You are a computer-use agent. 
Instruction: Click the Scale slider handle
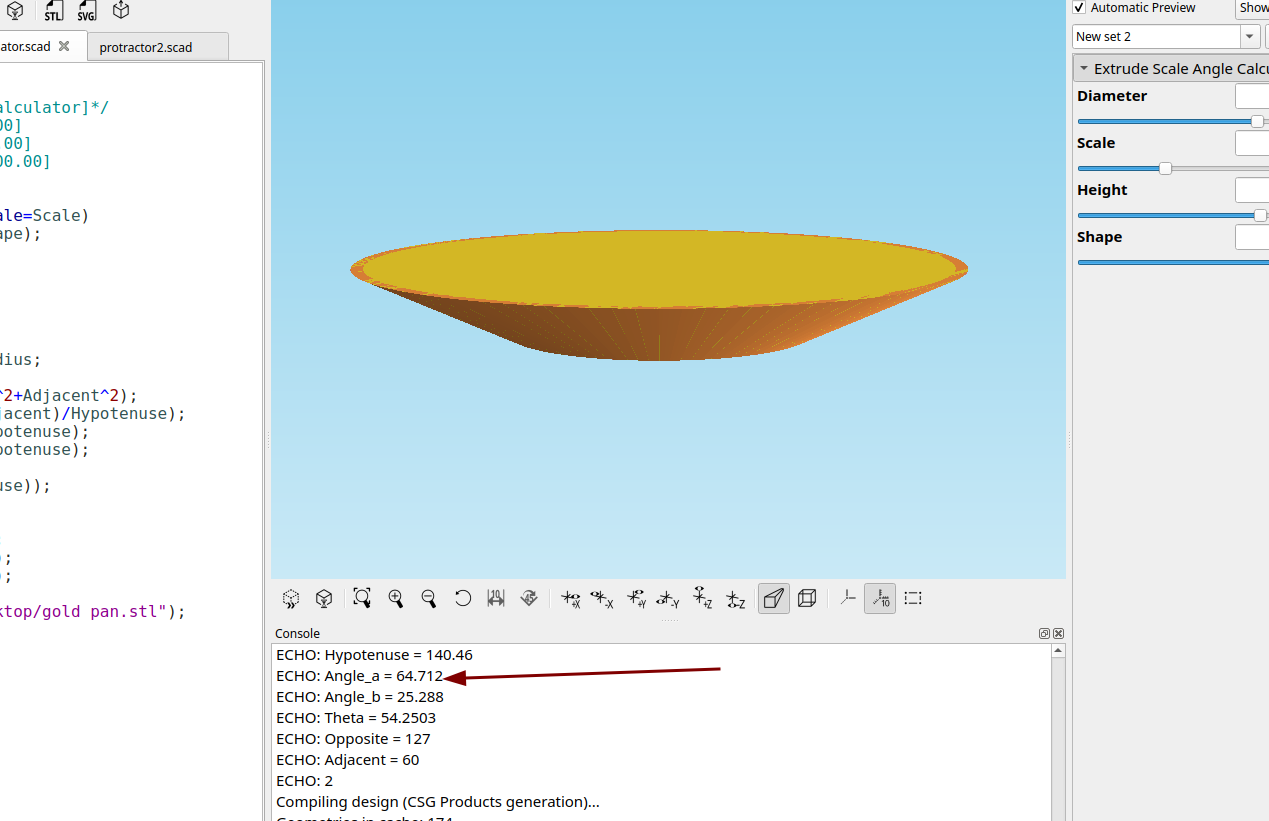[x=1165, y=168]
